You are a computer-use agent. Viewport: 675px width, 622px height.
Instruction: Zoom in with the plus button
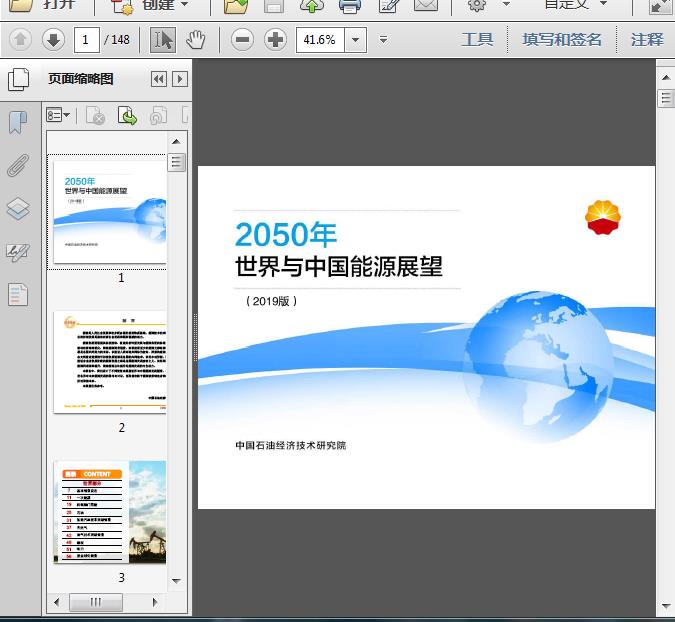(x=276, y=40)
